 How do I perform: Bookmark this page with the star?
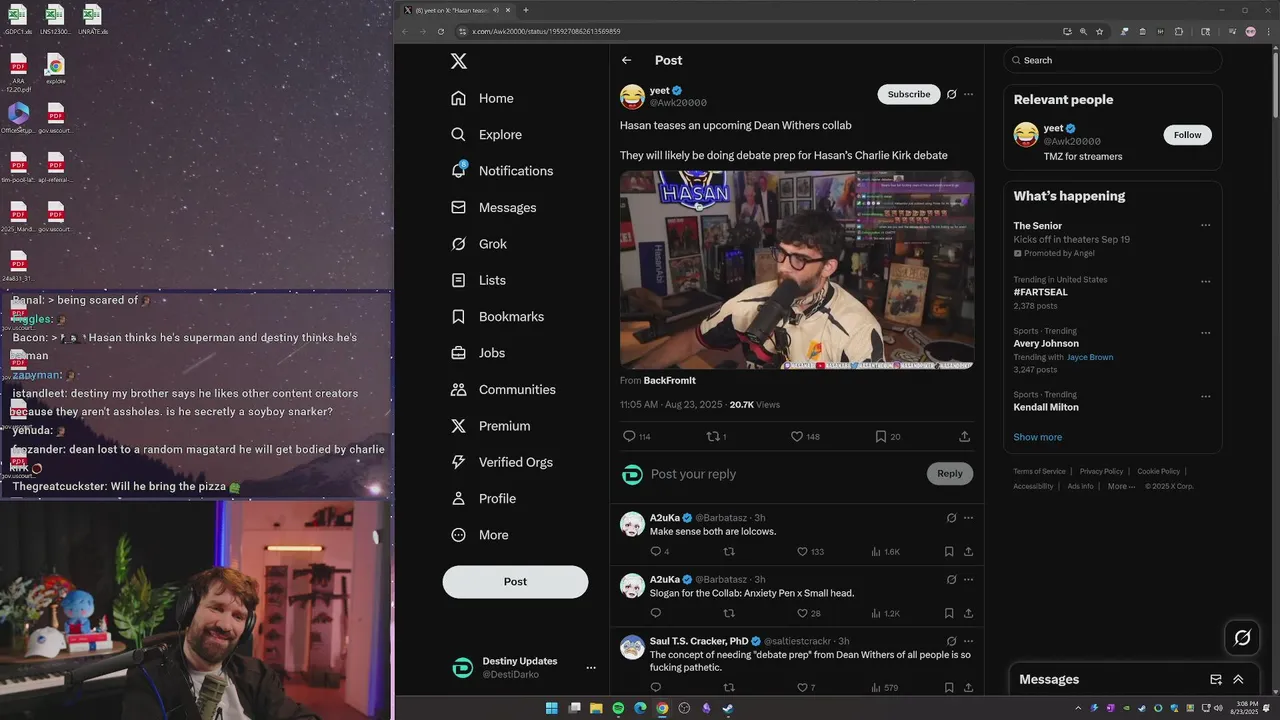click(1099, 31)
